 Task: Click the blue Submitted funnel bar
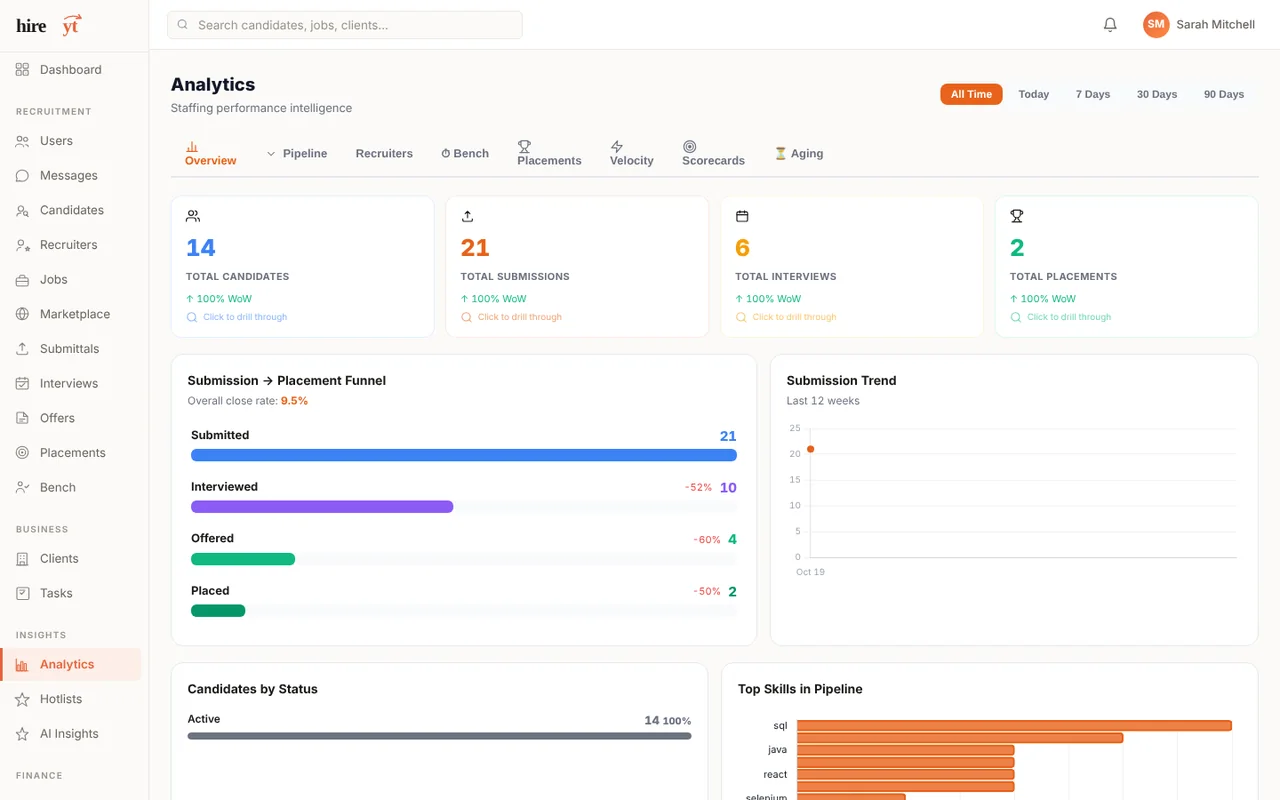coord(464,455)
